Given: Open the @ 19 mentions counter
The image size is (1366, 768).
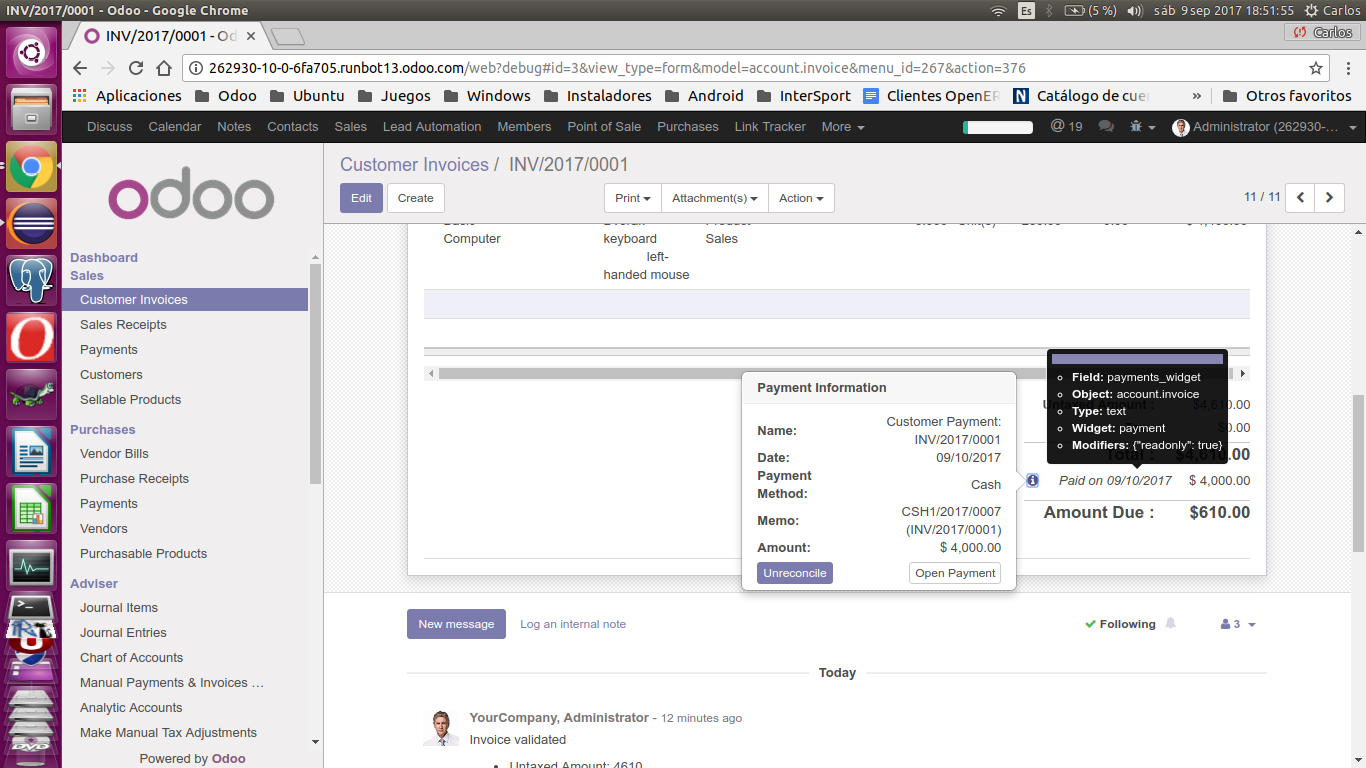Looking at the screenshot, I should coord(1066,127).
